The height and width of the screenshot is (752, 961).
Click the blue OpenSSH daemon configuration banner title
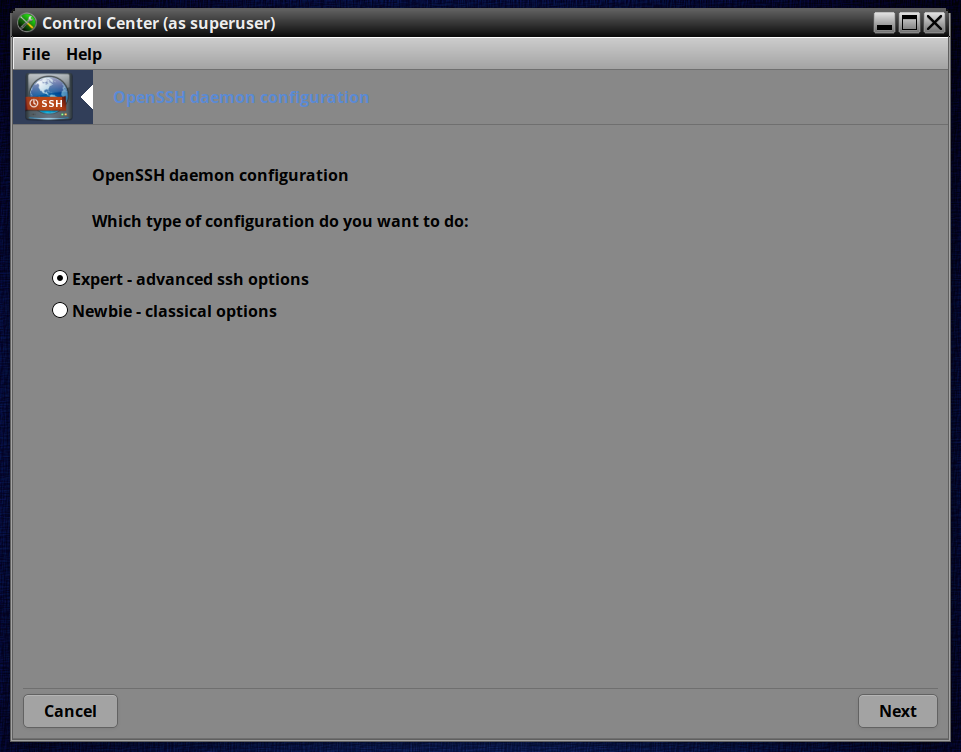pyautogui.click(x=241, y=97)
